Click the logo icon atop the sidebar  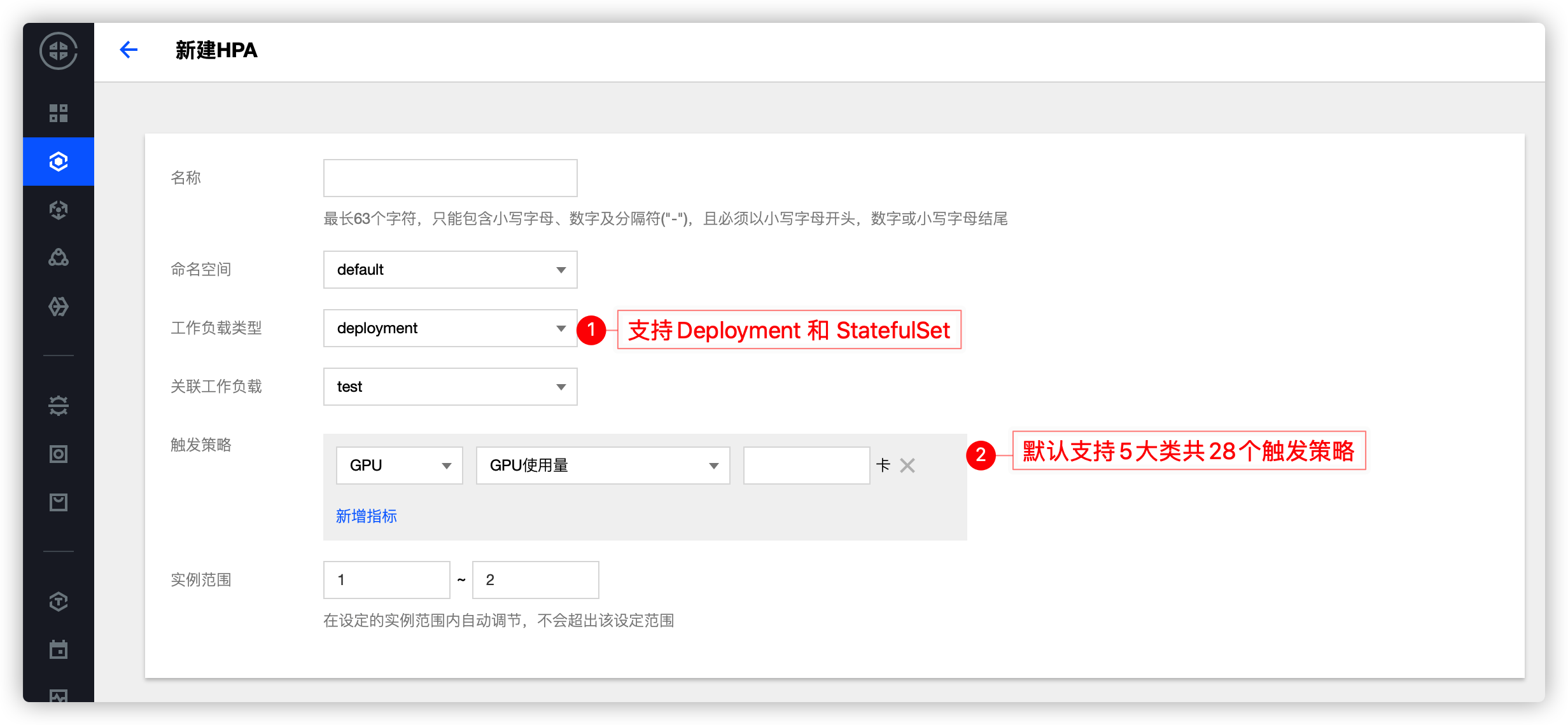pyautogui.click(x=59, y=51)
